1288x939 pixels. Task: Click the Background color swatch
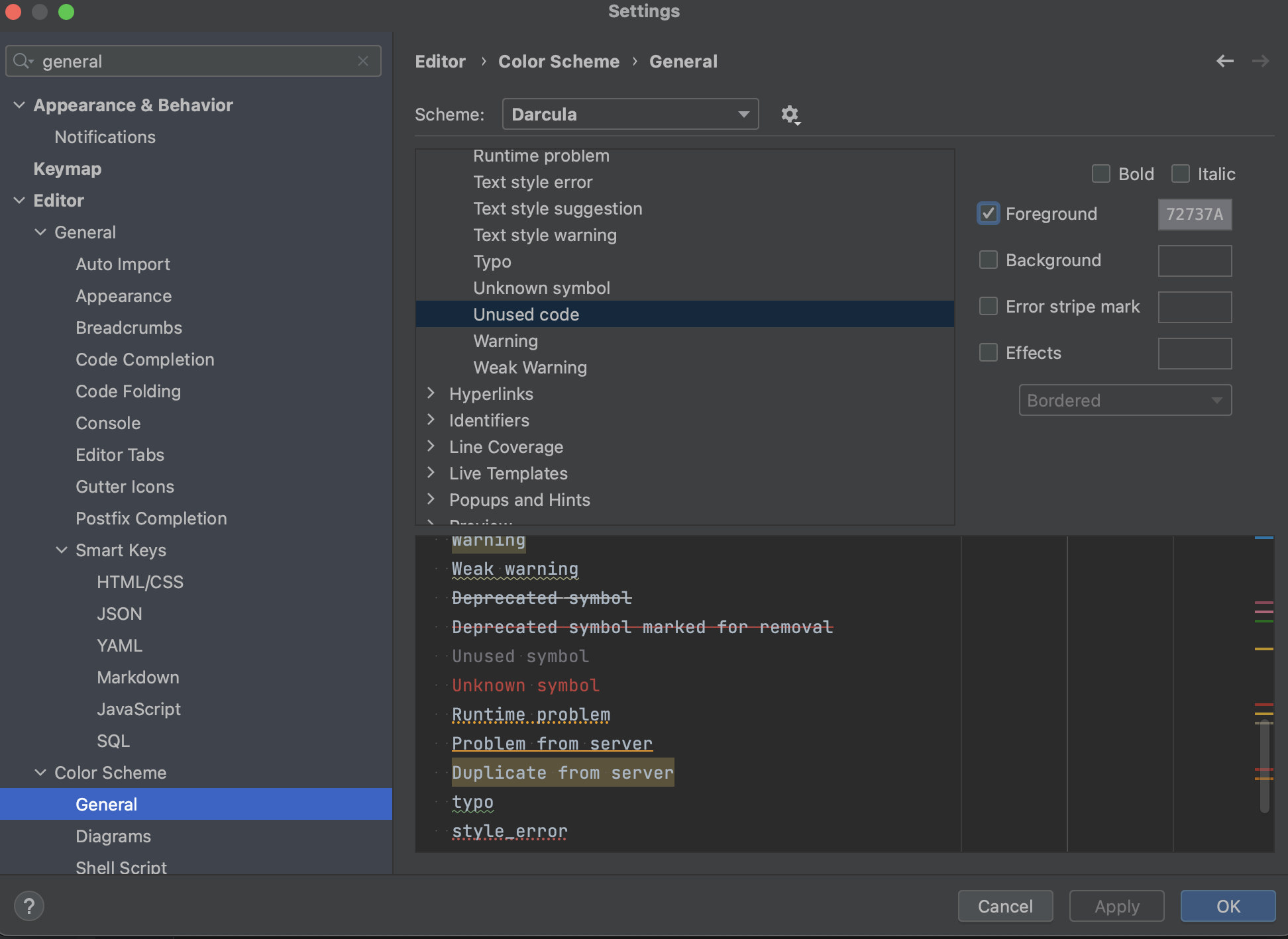tap(1195, 261)
